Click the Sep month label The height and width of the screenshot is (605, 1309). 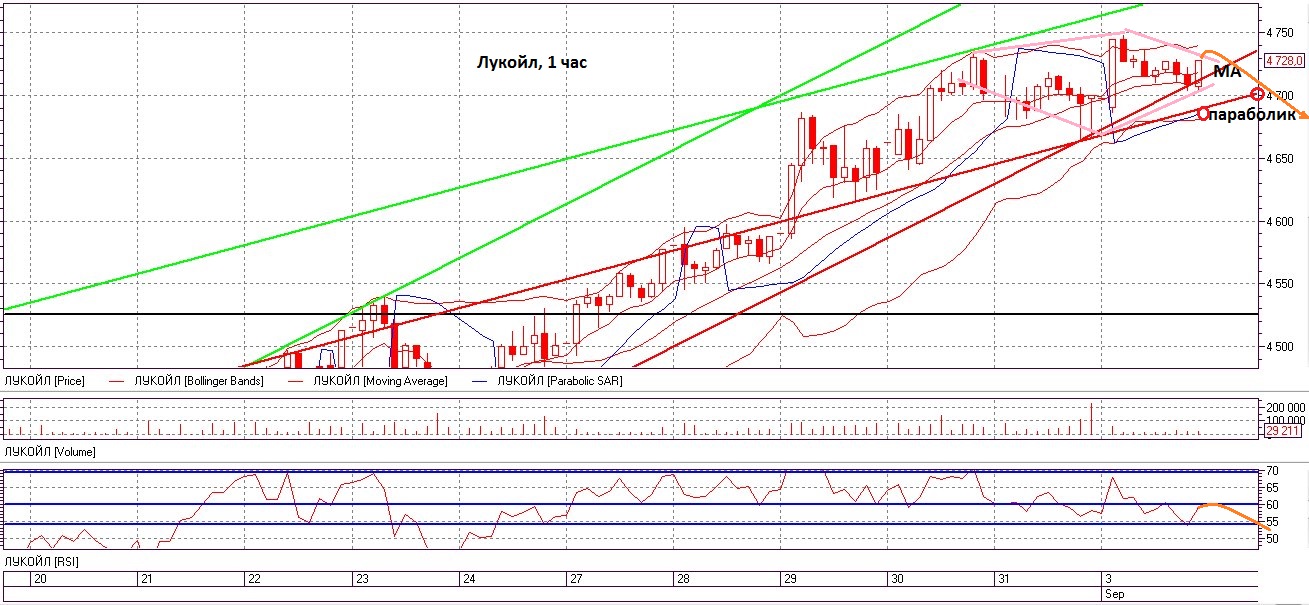[x=1113, y=595]
